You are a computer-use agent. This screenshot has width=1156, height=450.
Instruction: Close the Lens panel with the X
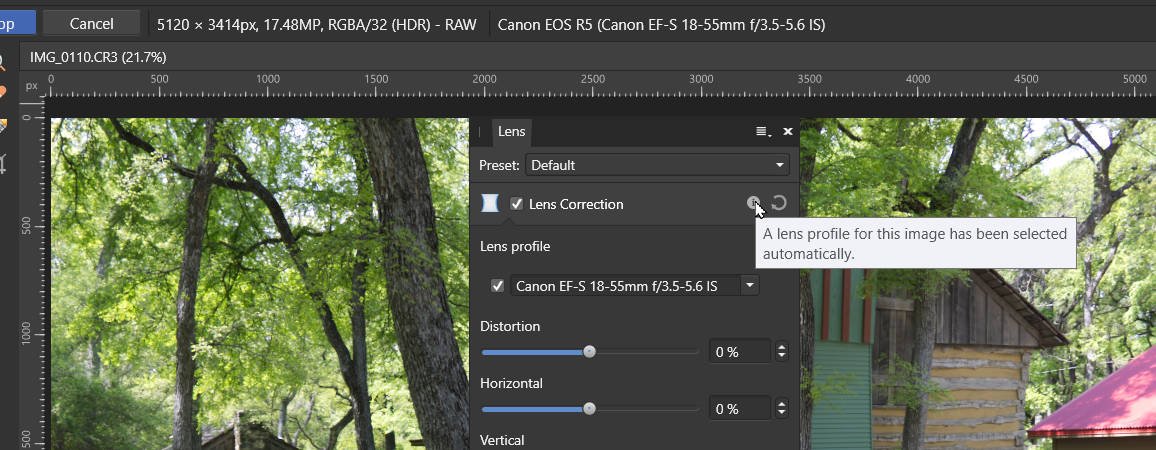point(787,132)
